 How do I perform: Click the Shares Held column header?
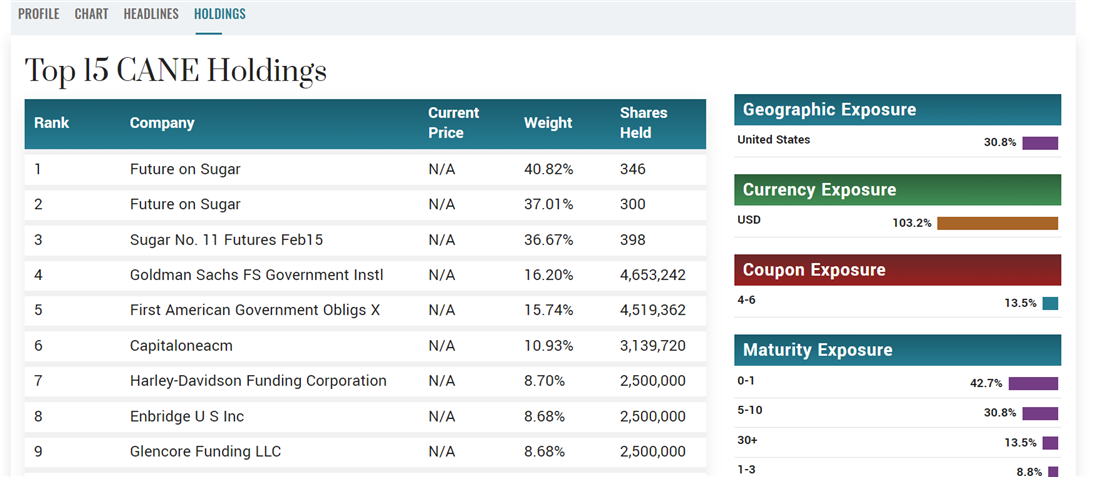(643, 123)
